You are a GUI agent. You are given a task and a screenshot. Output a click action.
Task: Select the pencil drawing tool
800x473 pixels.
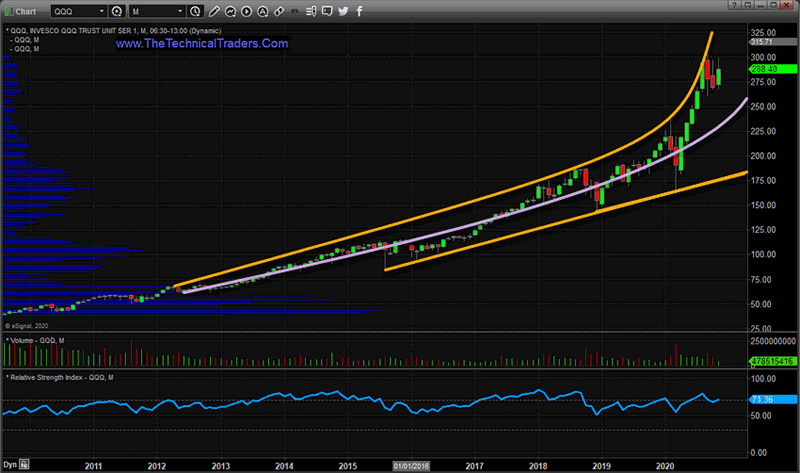click(x=215, y=11)
